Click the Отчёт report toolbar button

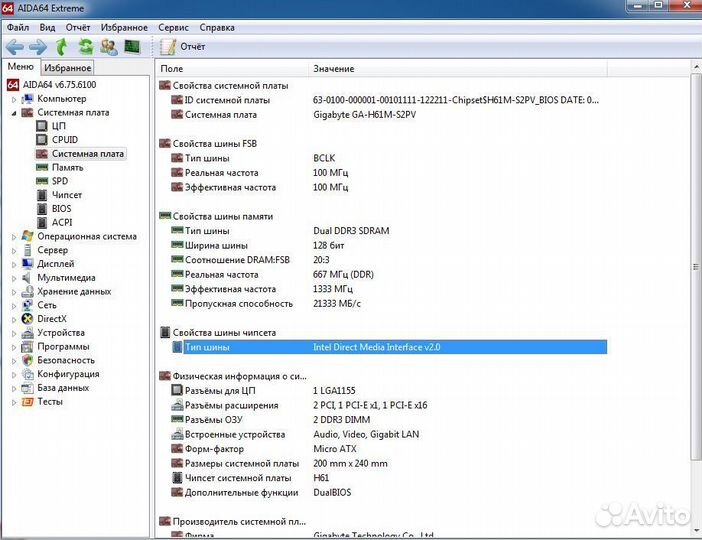pos(183,47)
